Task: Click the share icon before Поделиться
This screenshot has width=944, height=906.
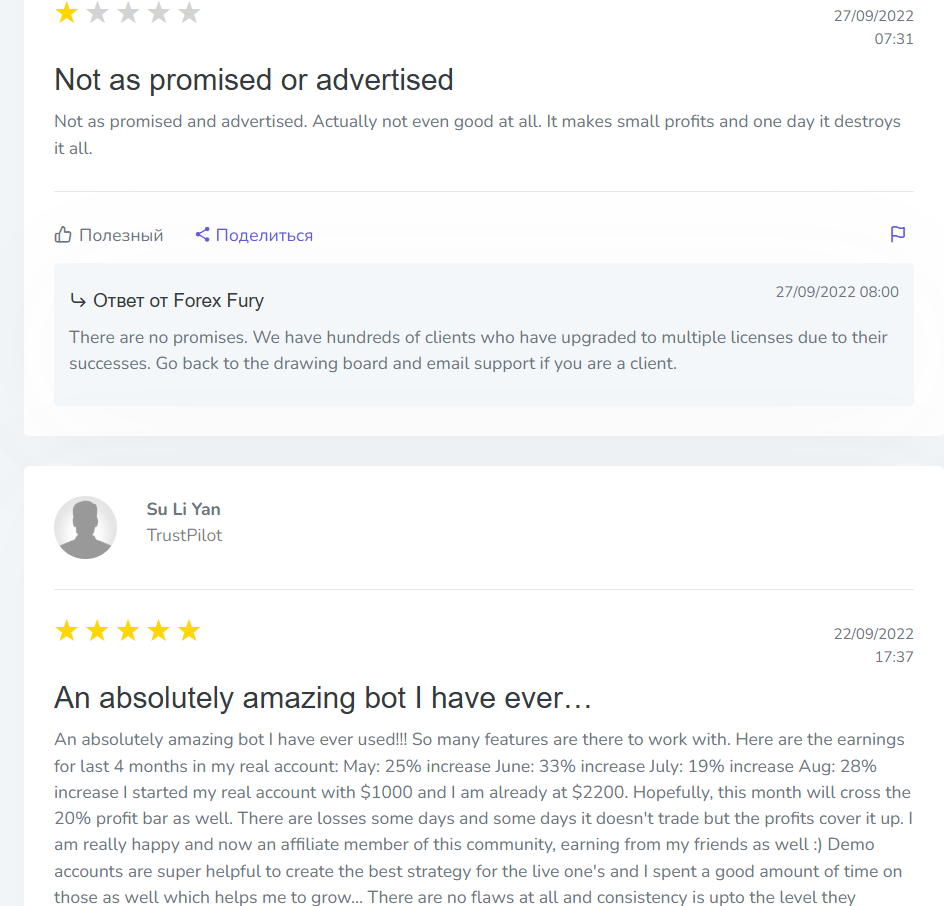Action: [x=202, y=235]
